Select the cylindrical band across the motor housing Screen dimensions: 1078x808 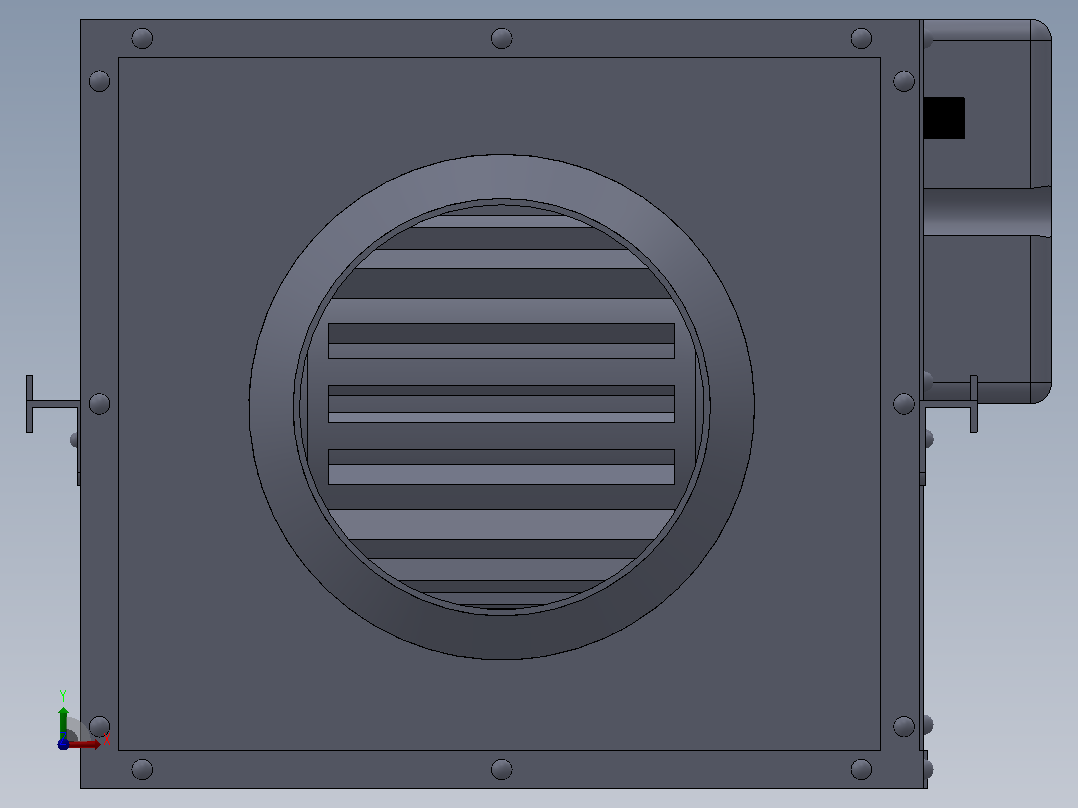point(987,211)
